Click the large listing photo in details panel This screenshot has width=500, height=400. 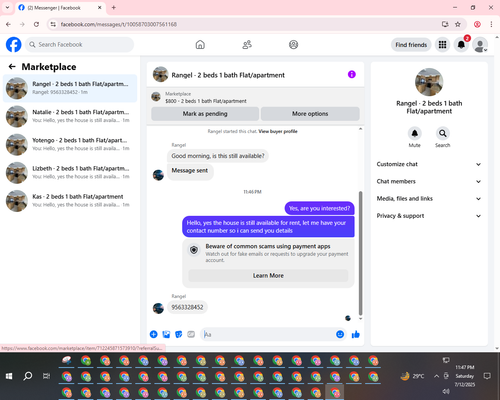pos(429,82)
